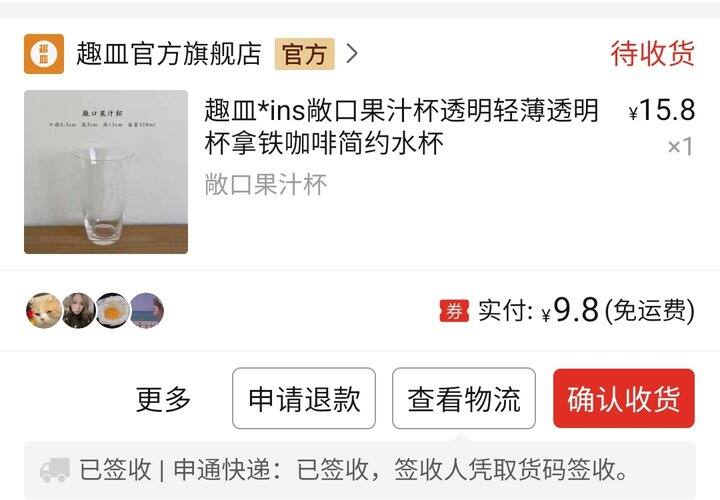This screenshot has height=500, width=720.
Task: Select the purple sunset avatar
Action: click(147, 311)
